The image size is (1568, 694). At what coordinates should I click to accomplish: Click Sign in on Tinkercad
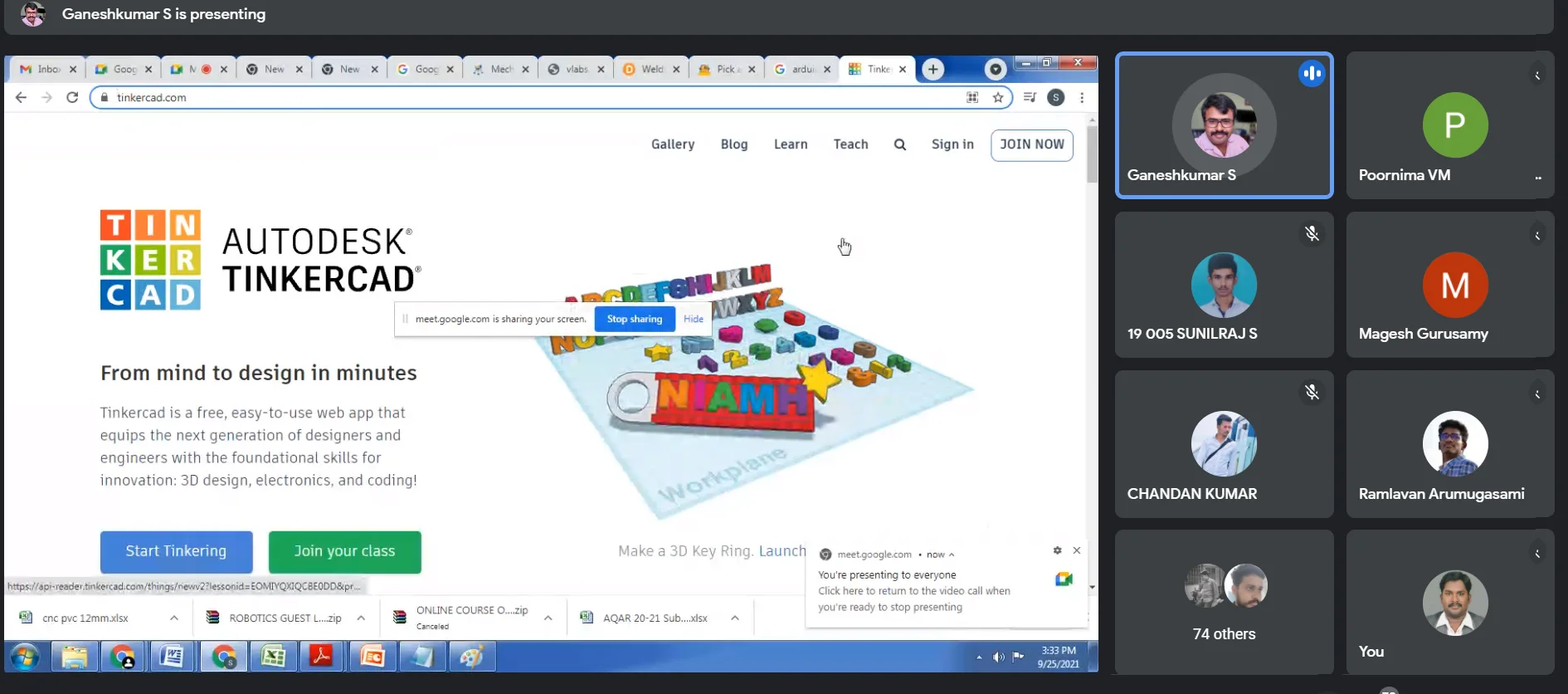[952, 144]
